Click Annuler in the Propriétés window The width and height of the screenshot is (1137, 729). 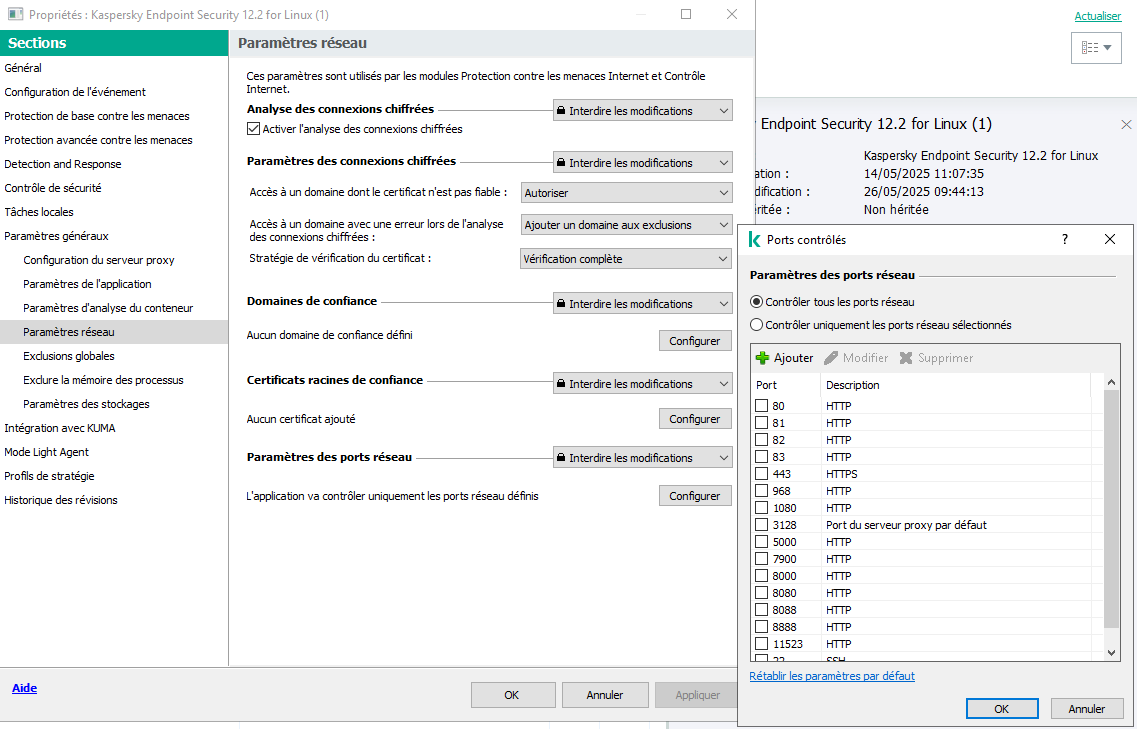click(x=605, y=695)
